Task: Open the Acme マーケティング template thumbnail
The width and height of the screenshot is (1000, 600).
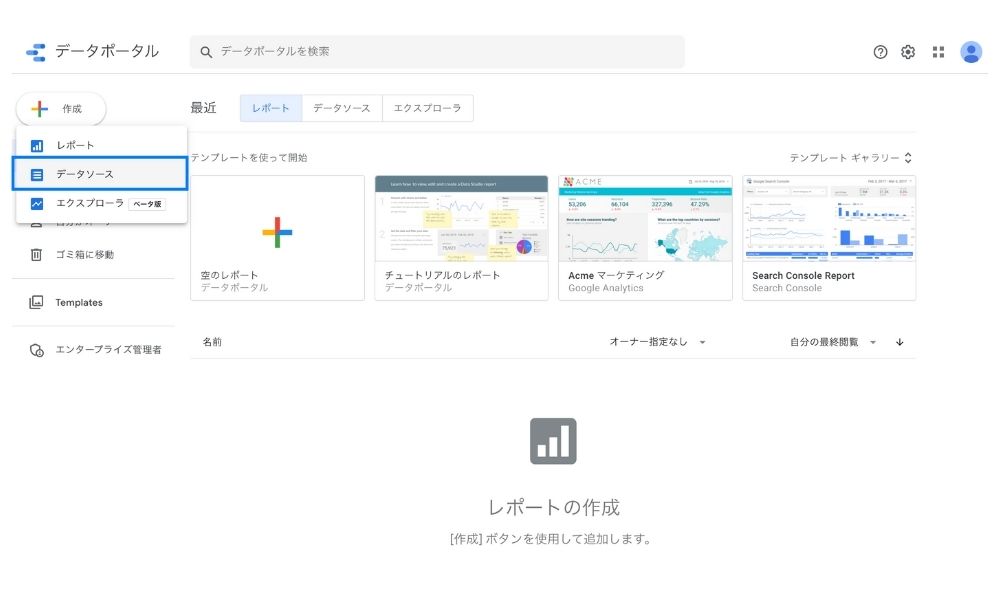Action: pos(645,219)
